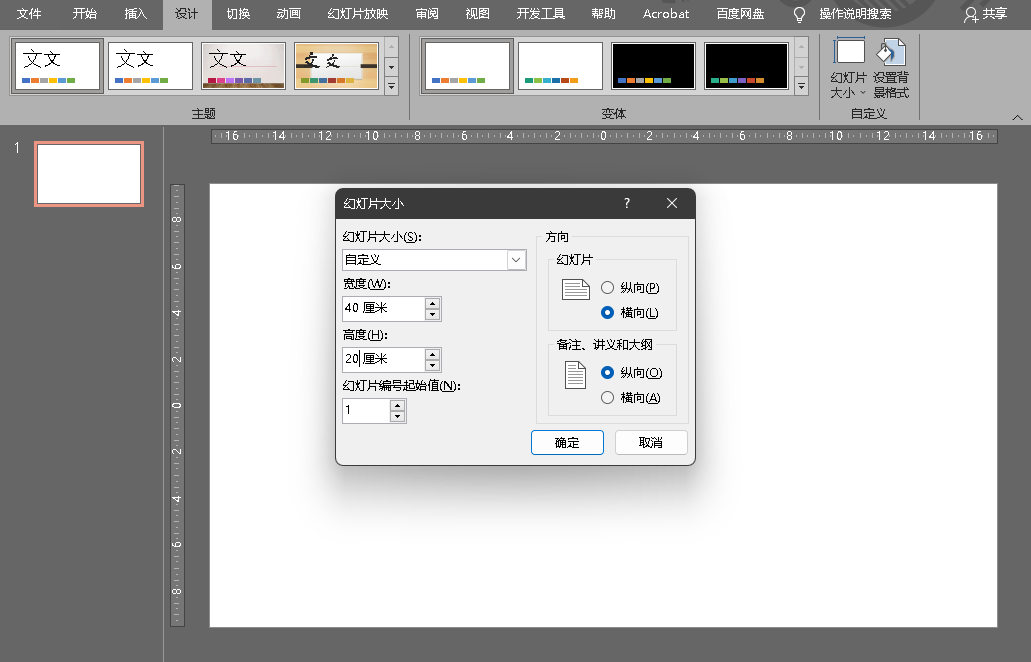Switch to the 动画 animations tab

[x=289, y=14]
